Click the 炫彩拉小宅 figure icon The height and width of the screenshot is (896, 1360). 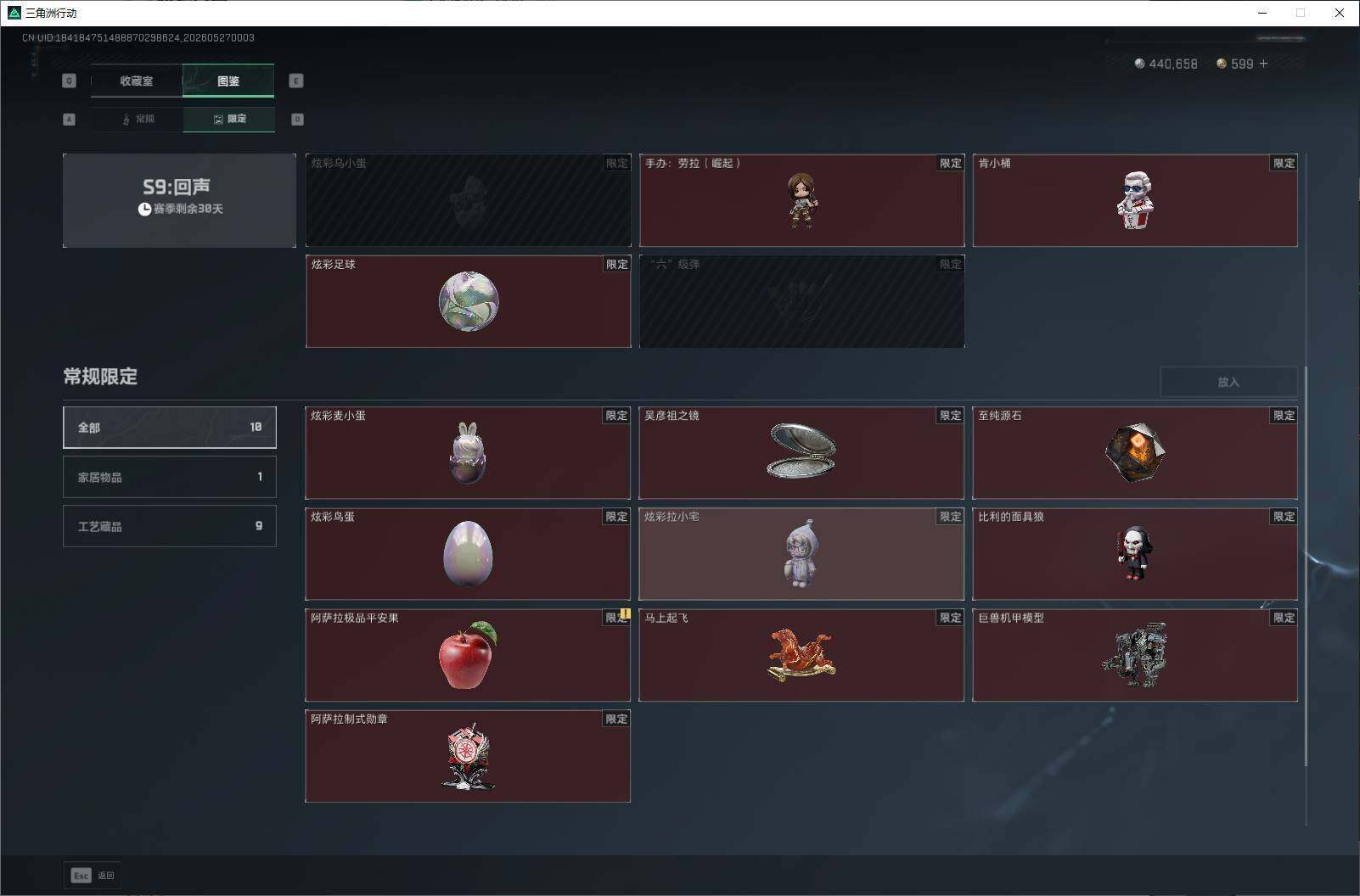click(801, 554)
